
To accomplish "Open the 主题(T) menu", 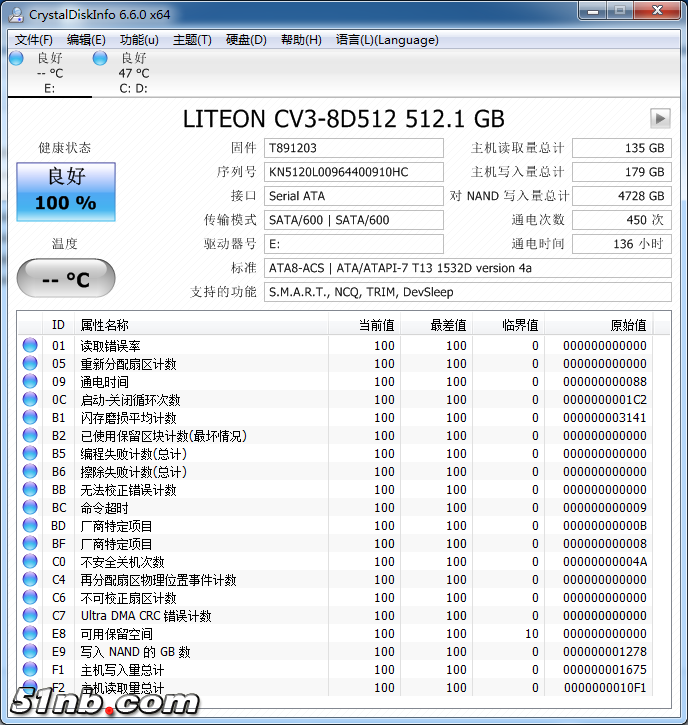I will pyautogui.click(x=192, y=40).
